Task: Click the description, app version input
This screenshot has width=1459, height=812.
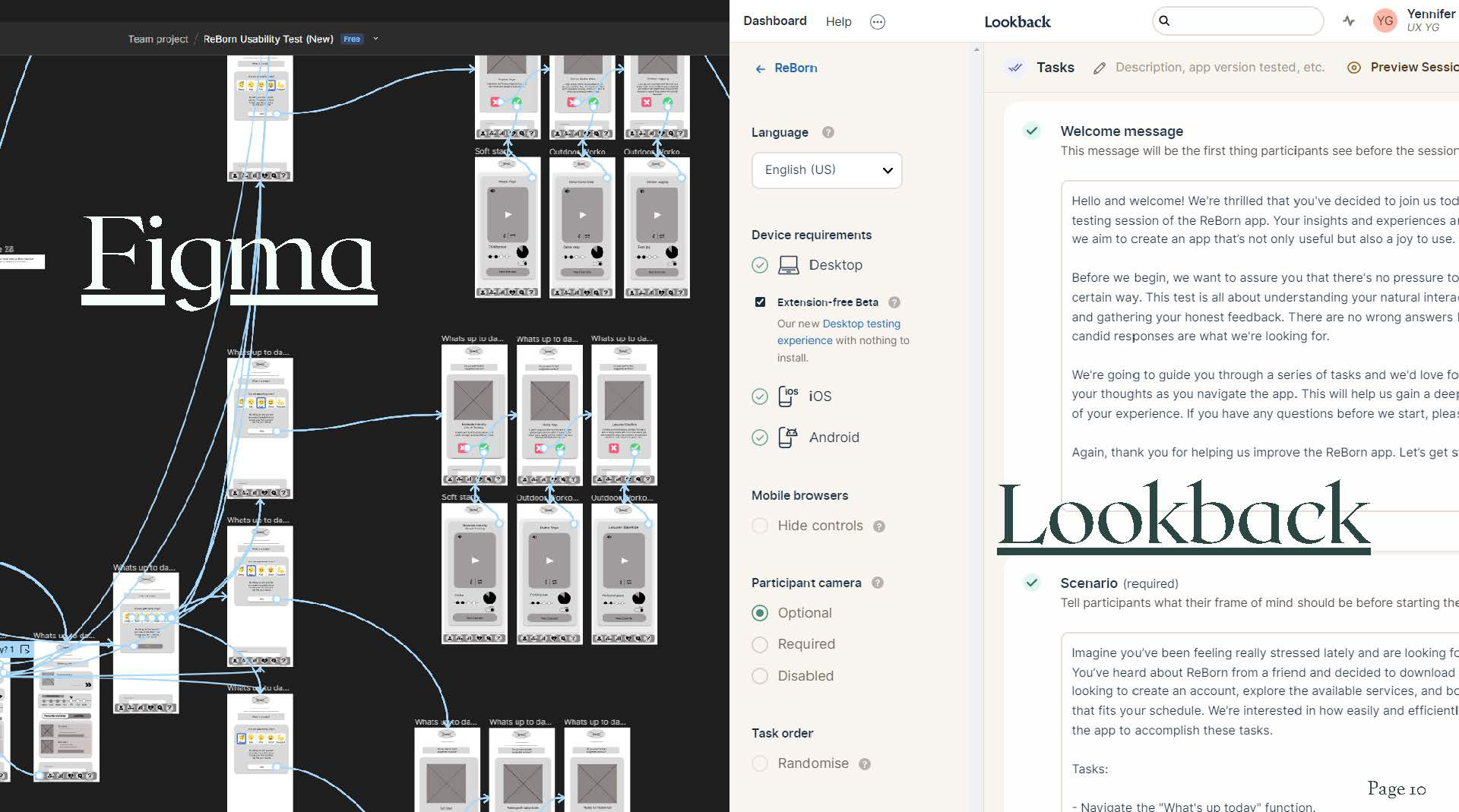Action: [1220, 68]
